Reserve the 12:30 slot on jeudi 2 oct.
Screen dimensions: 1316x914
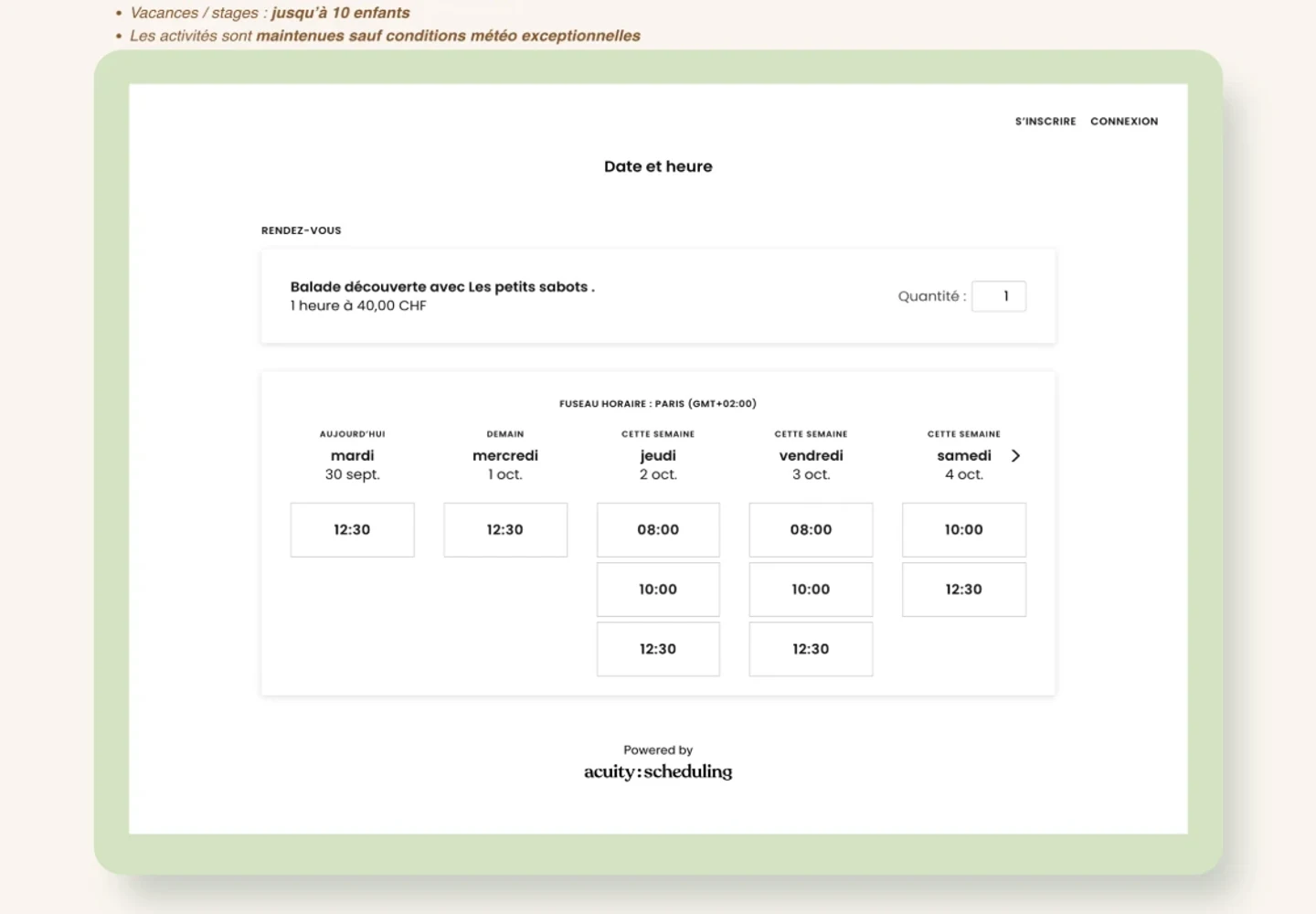[x=658, y=649]
